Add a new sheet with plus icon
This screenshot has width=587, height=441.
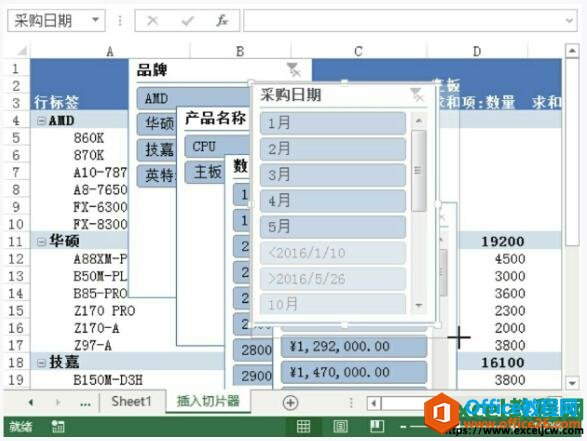(291, 403)
